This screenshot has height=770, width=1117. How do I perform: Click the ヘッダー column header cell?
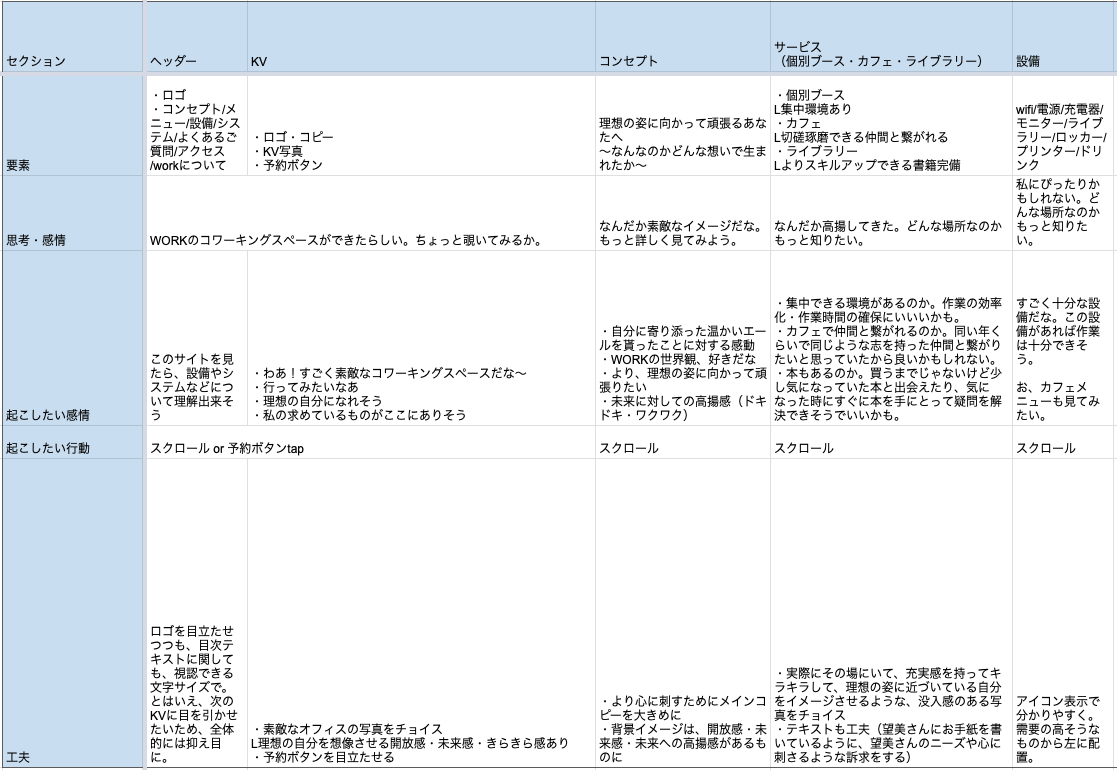click(x=196, y=40)
